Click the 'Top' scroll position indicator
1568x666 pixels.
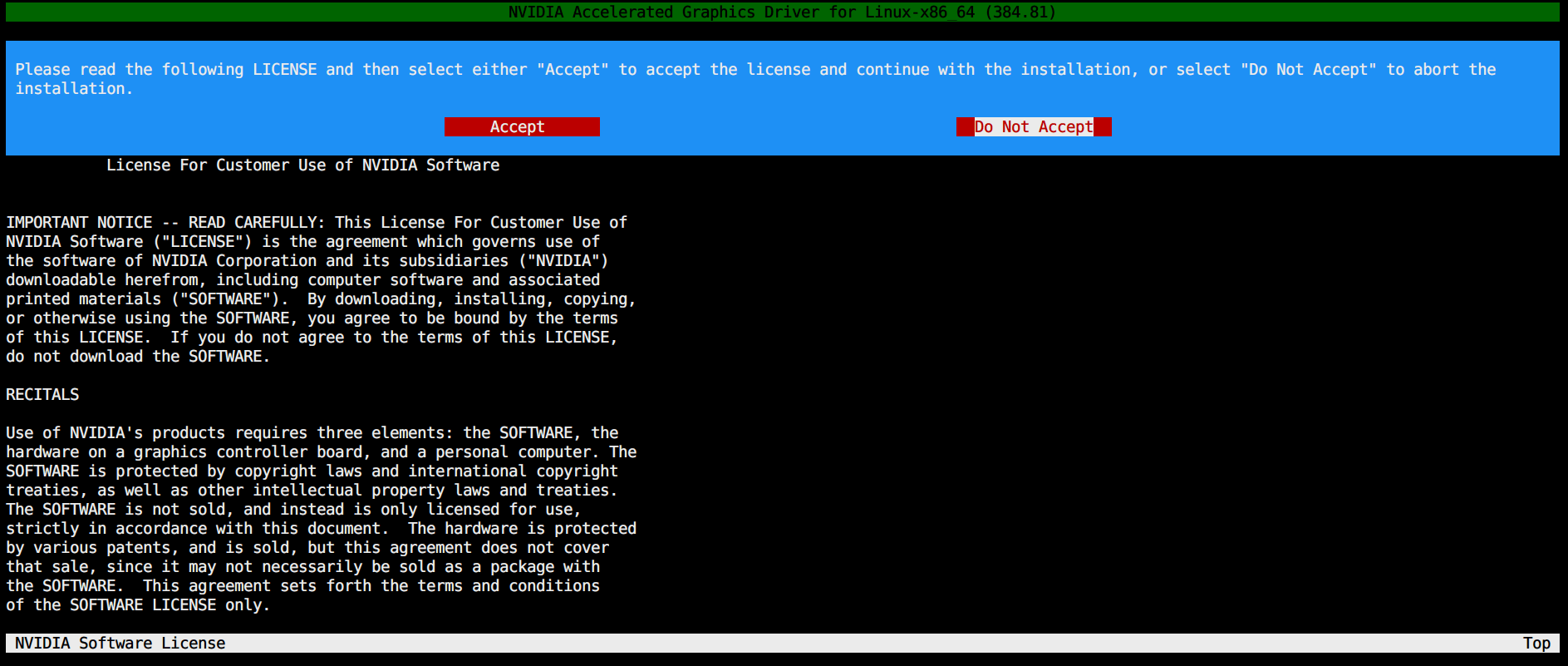(x=1536, y=643)
